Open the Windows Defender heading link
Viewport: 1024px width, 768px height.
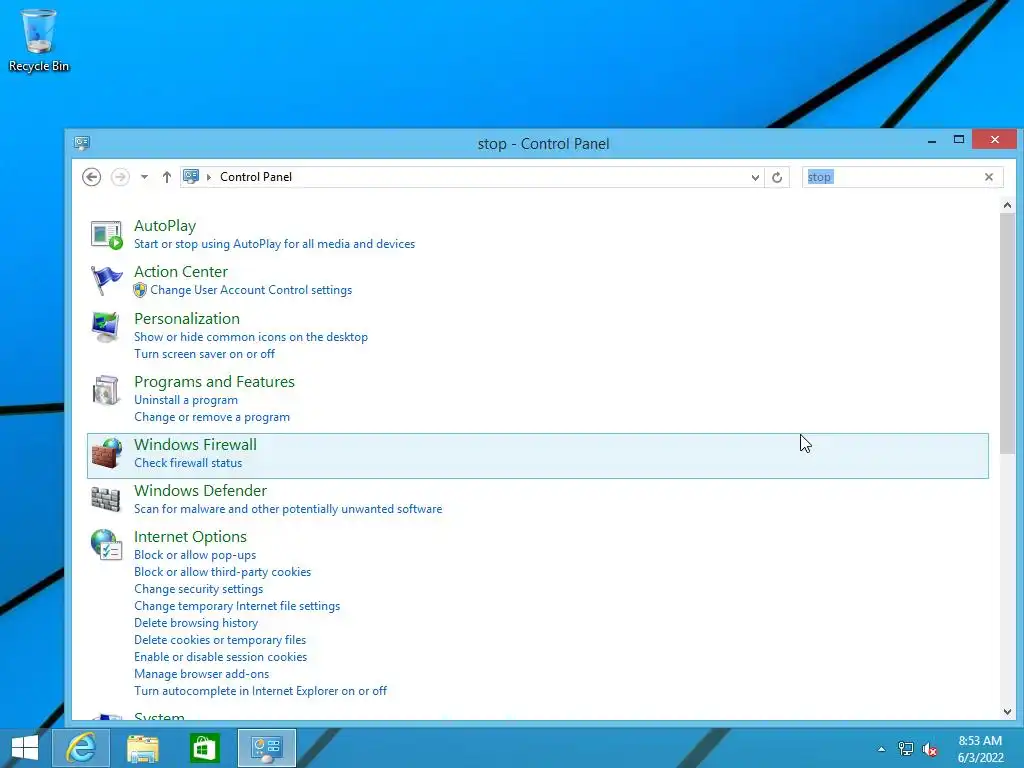(x=200, y=490)
